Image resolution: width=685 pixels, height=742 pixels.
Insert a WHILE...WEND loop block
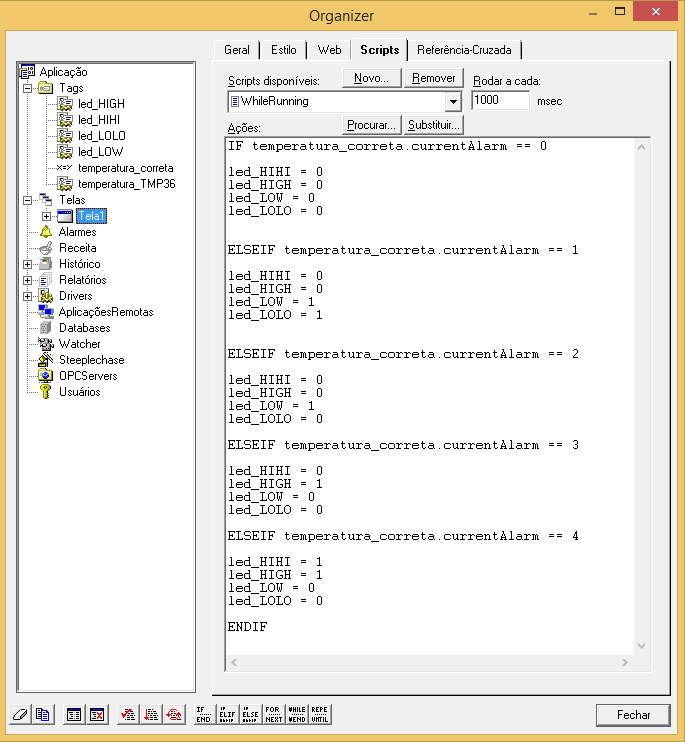tap(296, 714)
